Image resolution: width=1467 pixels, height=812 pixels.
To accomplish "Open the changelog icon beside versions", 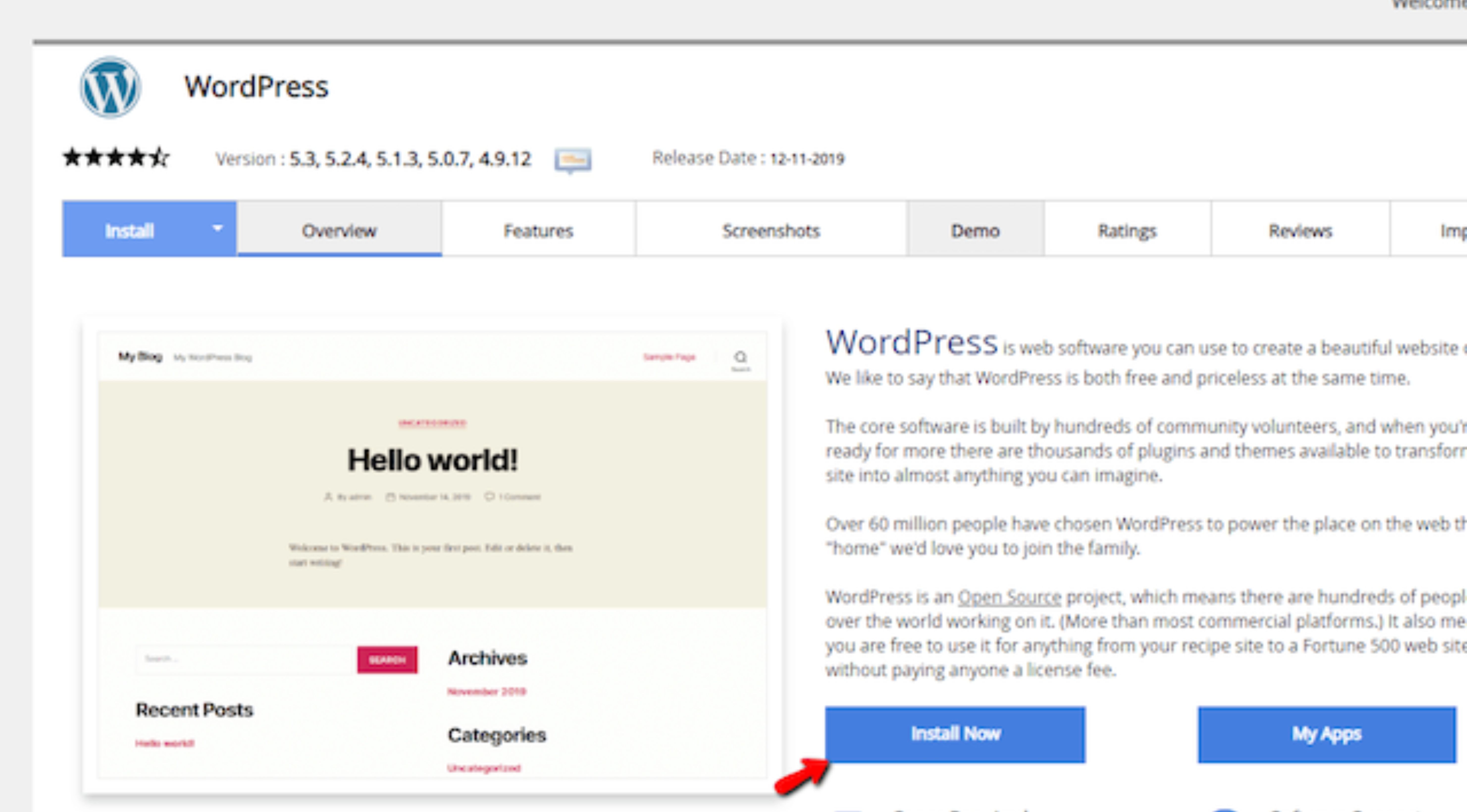I will [x=573, y=160].
